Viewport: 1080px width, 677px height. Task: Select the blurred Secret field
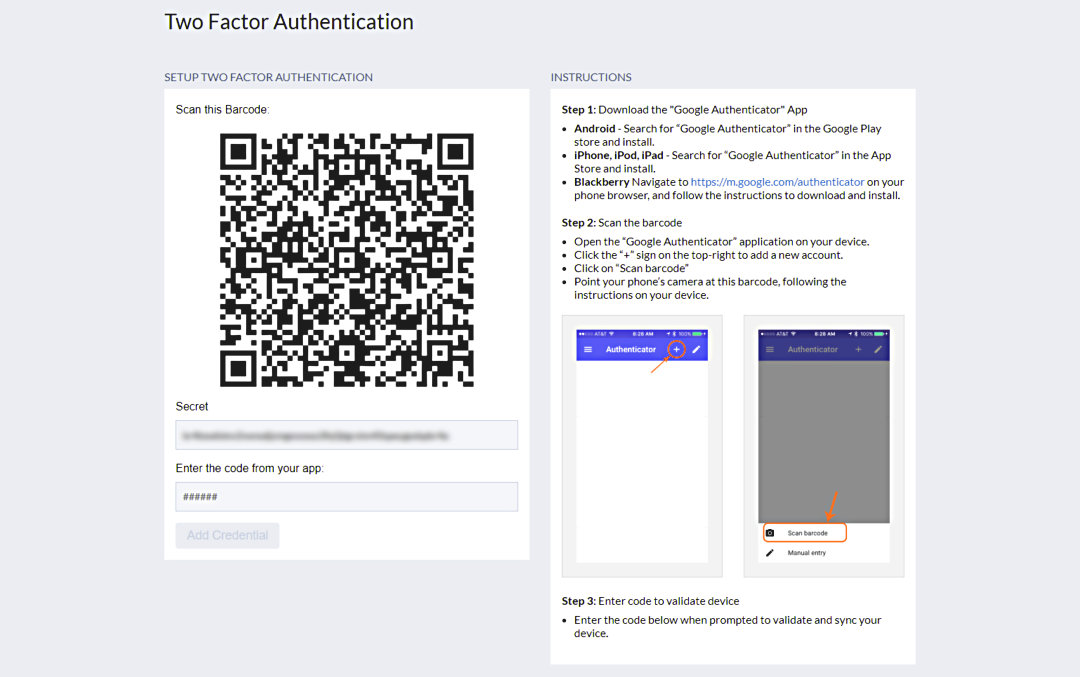point(346,435)
